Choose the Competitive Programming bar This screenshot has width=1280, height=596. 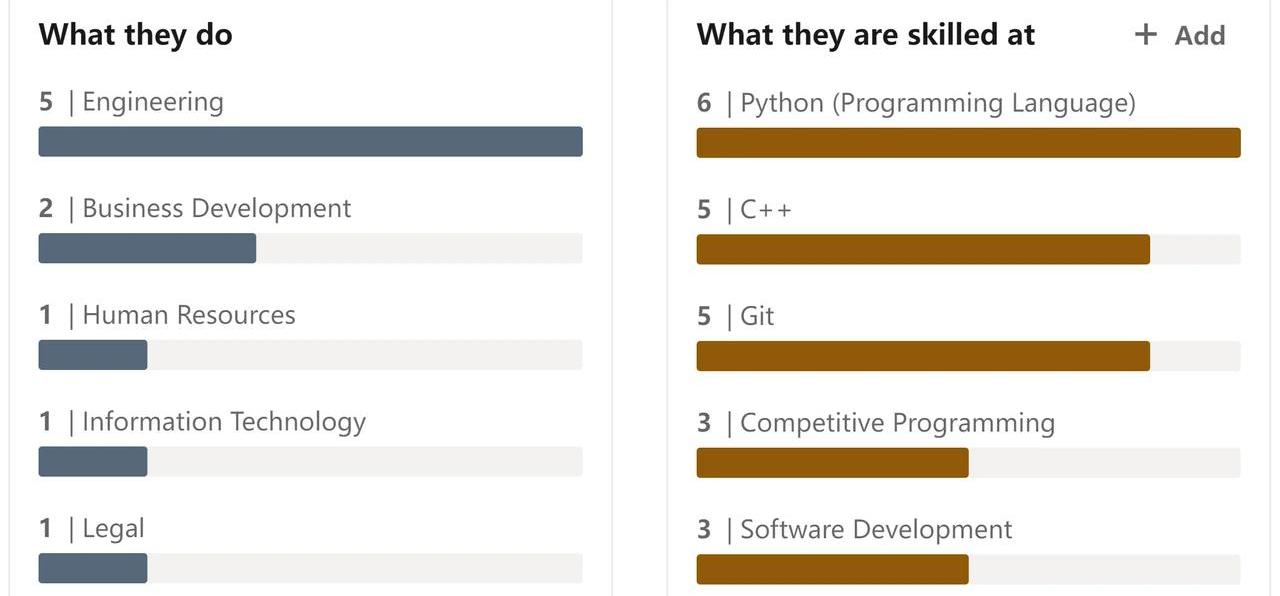click(832, 463)
